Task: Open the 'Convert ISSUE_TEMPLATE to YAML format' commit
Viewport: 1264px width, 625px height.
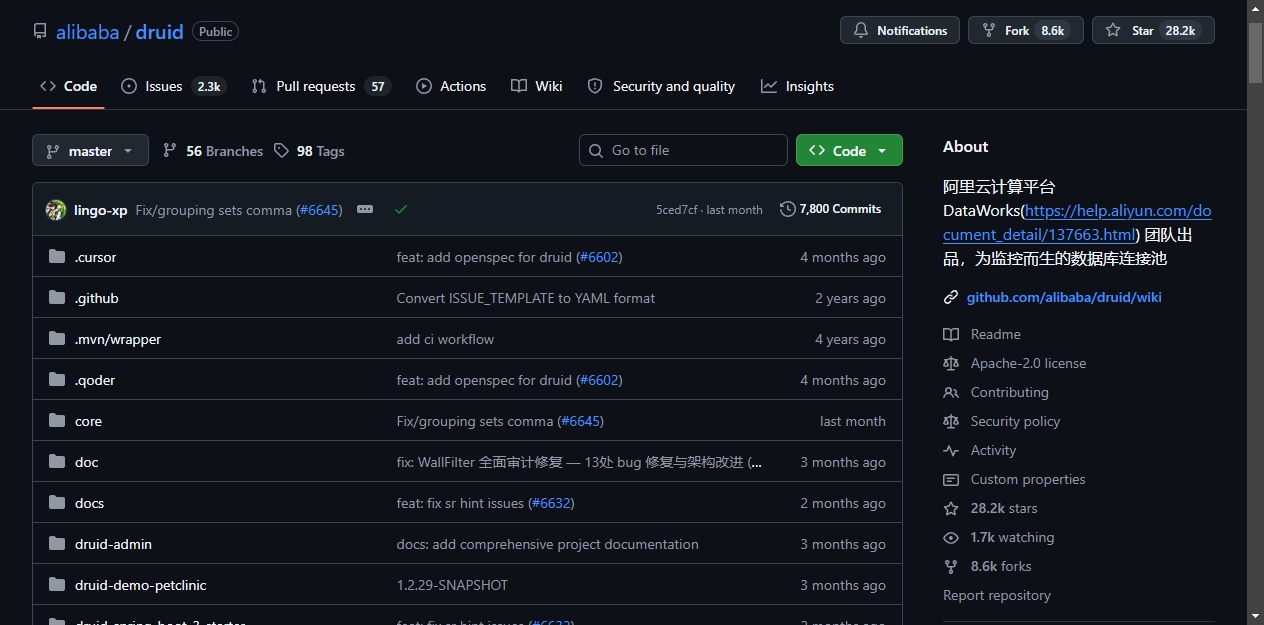Action: click(x=526, y=298)
